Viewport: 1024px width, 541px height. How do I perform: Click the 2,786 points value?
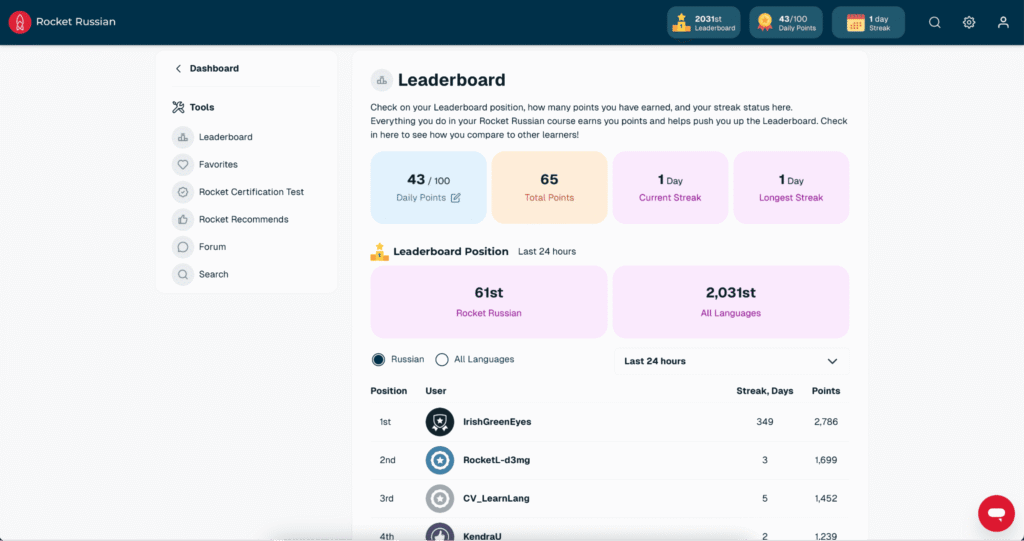coord(825,422)
